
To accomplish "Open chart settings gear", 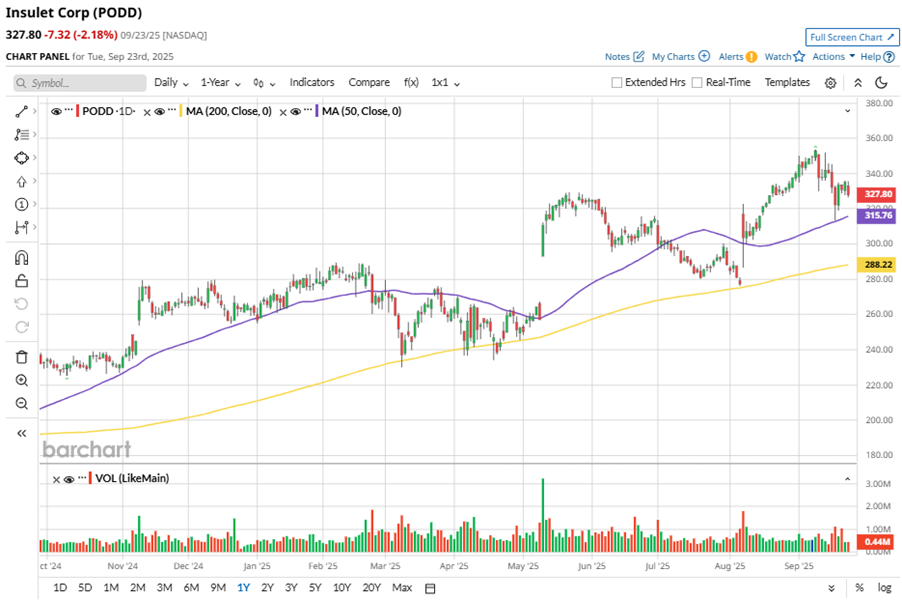I will 830,83.
